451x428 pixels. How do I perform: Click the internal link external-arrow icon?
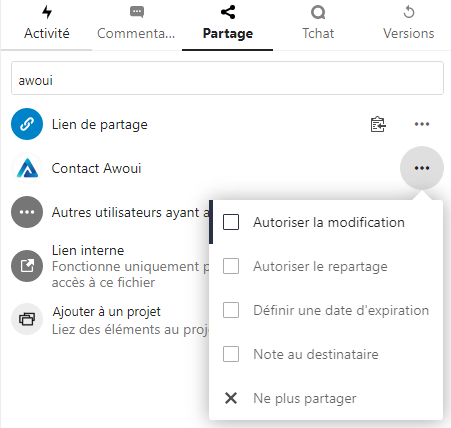tap(27, 266)
